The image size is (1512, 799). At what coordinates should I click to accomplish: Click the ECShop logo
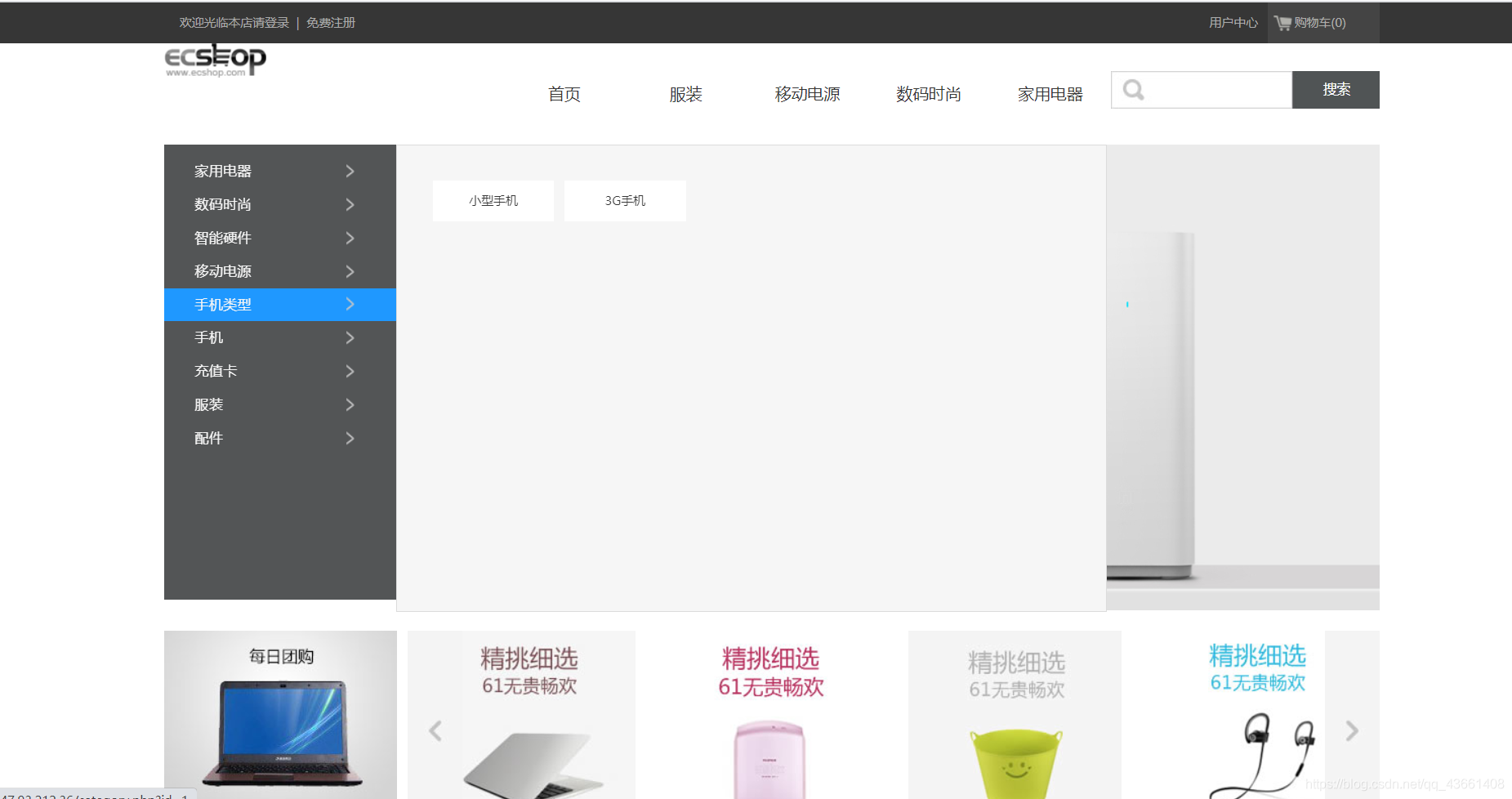point(216,60)
